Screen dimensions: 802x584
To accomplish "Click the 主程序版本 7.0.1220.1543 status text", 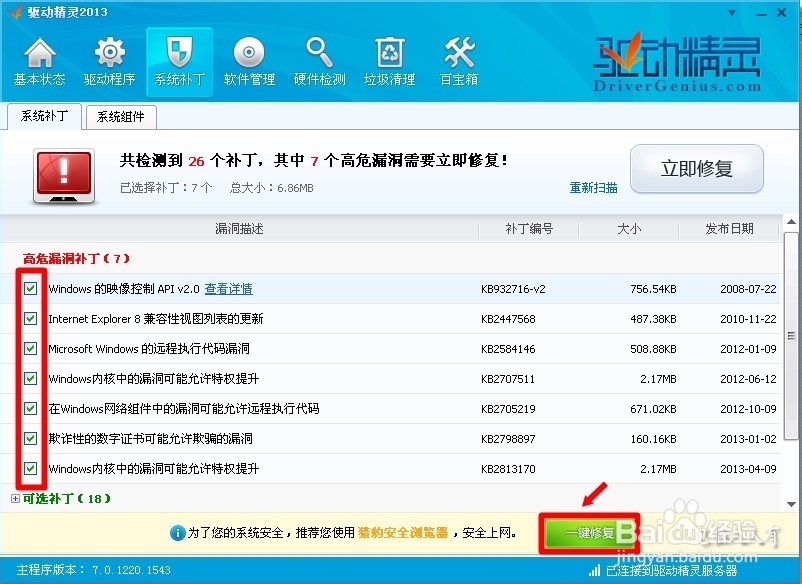I will (94, 570).
